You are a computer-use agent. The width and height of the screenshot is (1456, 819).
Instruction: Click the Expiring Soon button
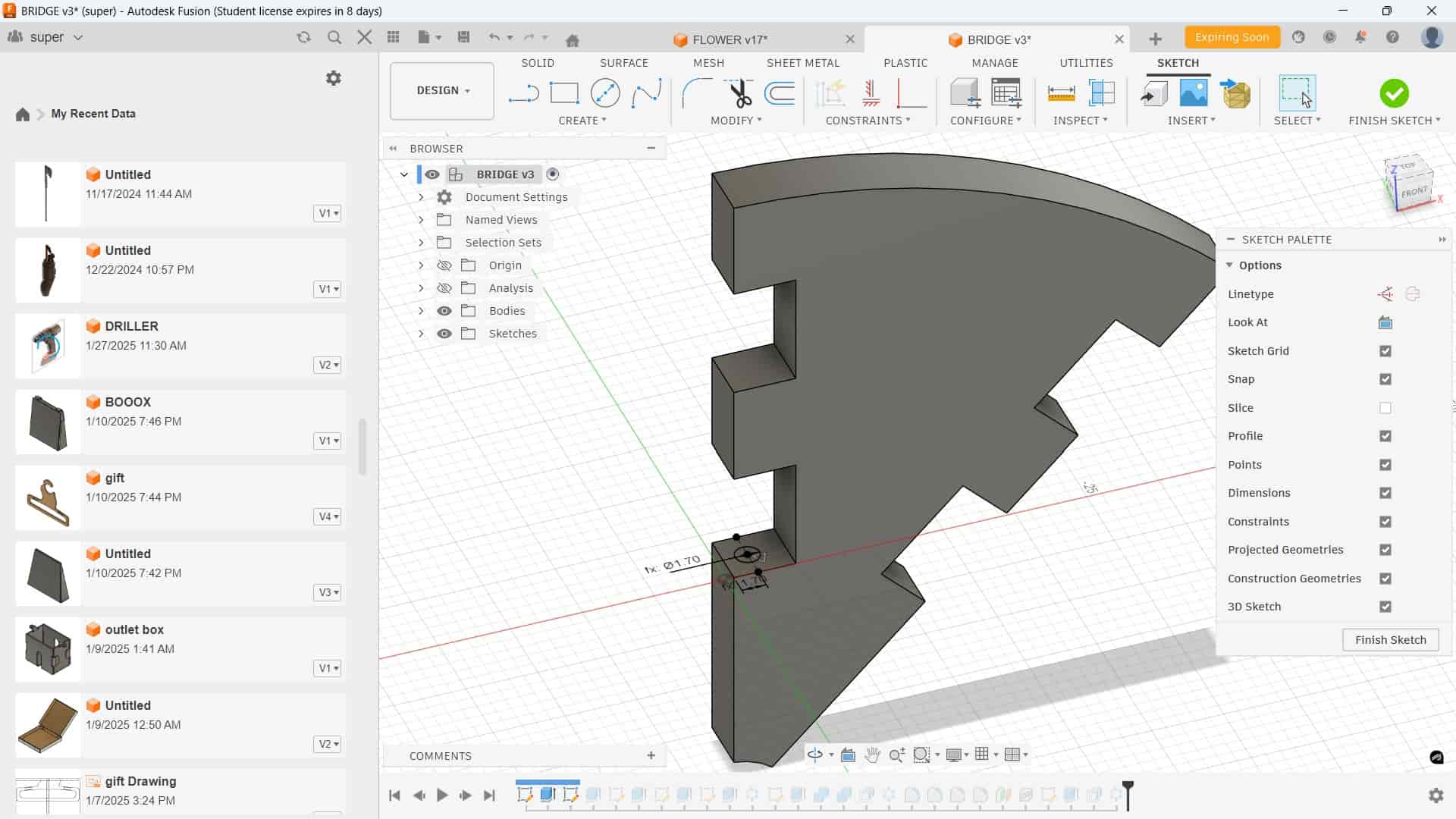coord(1232,37)
